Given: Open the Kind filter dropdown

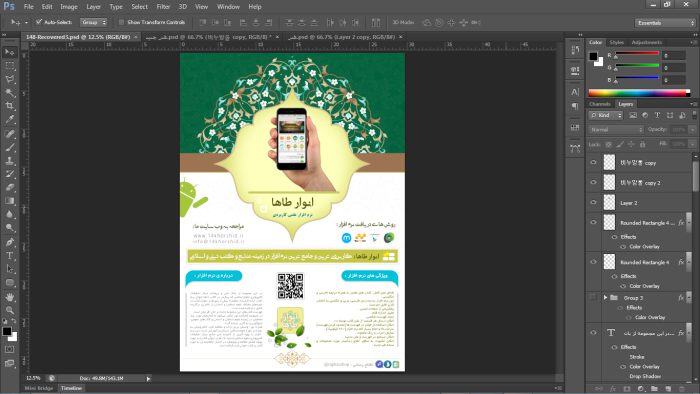Looking at the screenshot, I should pyautogui.click(x=606, y=115).
